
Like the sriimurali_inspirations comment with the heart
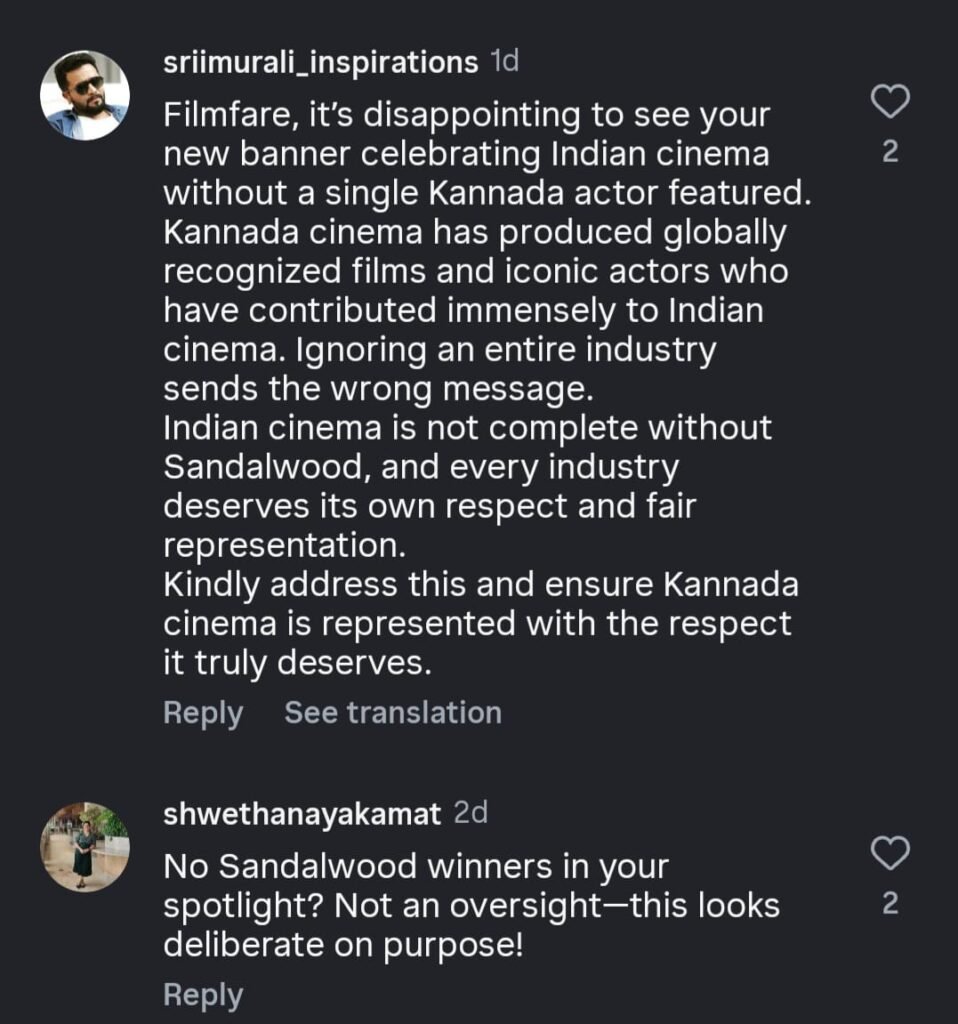tap(890, 102)
